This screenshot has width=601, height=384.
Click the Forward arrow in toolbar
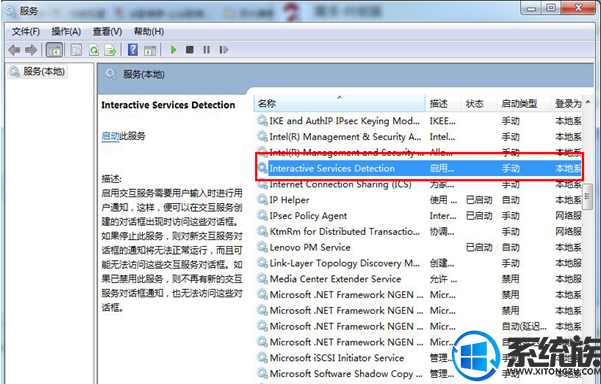point(31,50)
